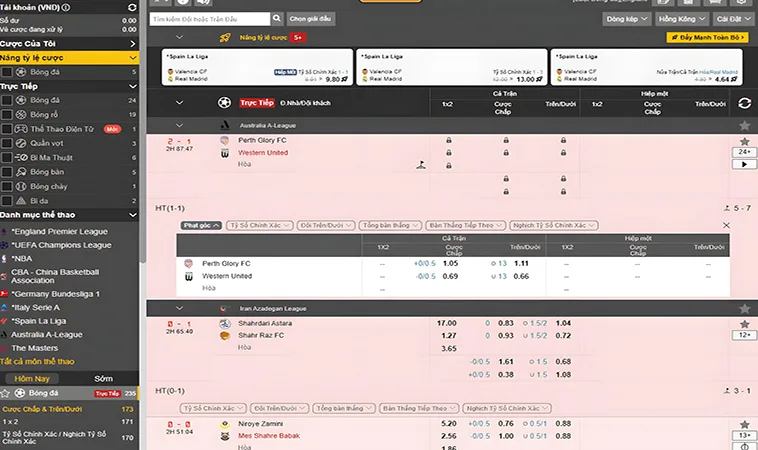Favorite the Shahrdari Astara match
This screenshot has width=758, height=450.
(743, 323)
